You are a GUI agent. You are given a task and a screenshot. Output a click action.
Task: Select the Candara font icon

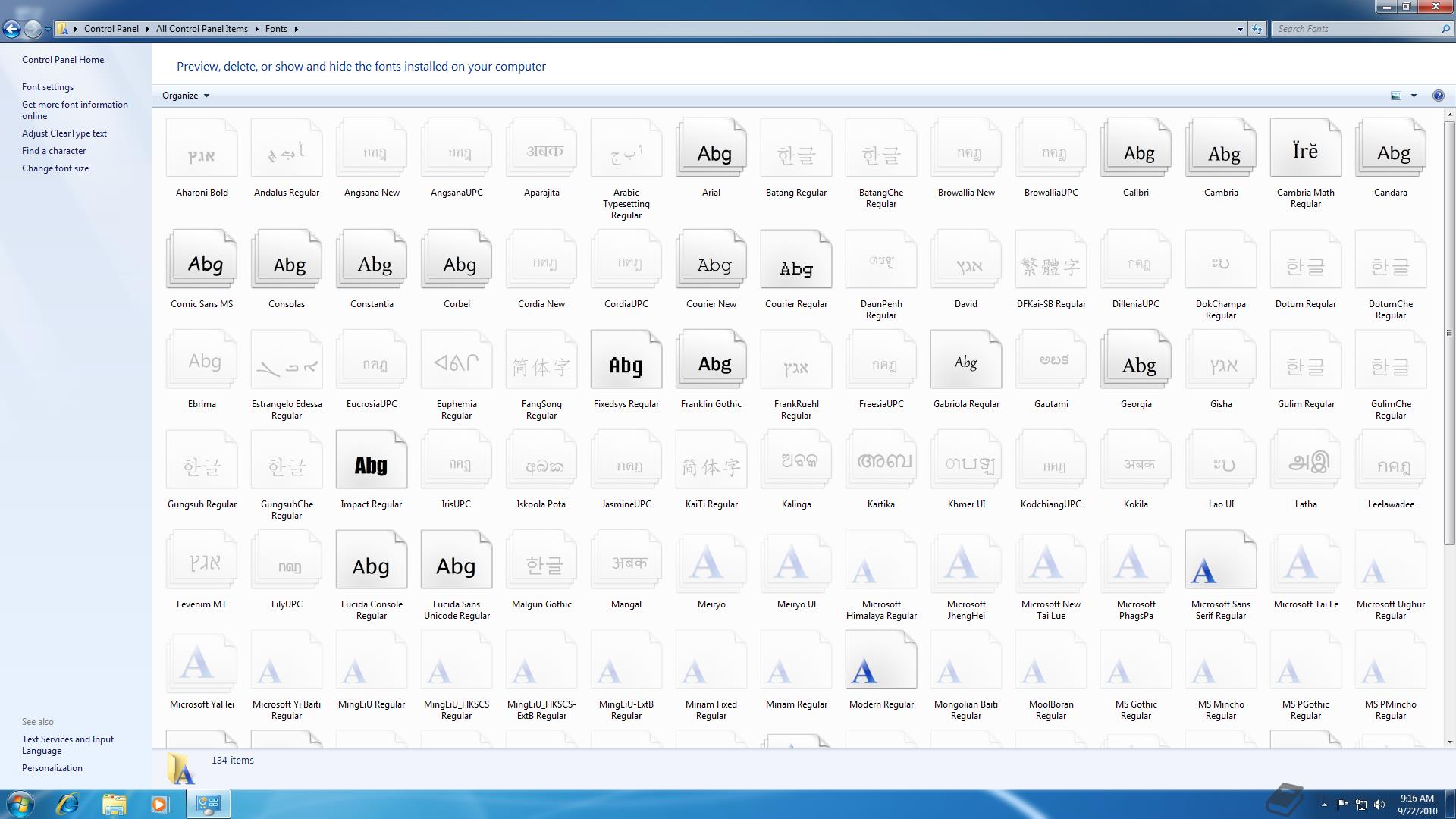pyautogui.click(x=1391, y=149)
